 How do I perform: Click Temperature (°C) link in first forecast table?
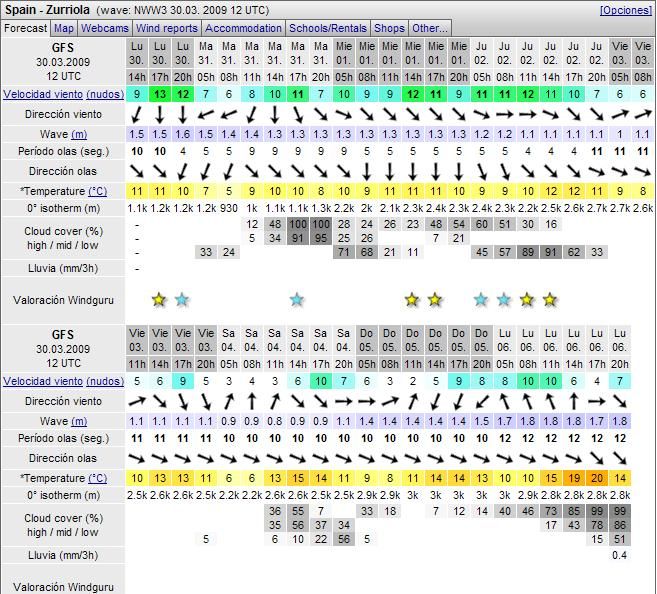tap(97, 191)
